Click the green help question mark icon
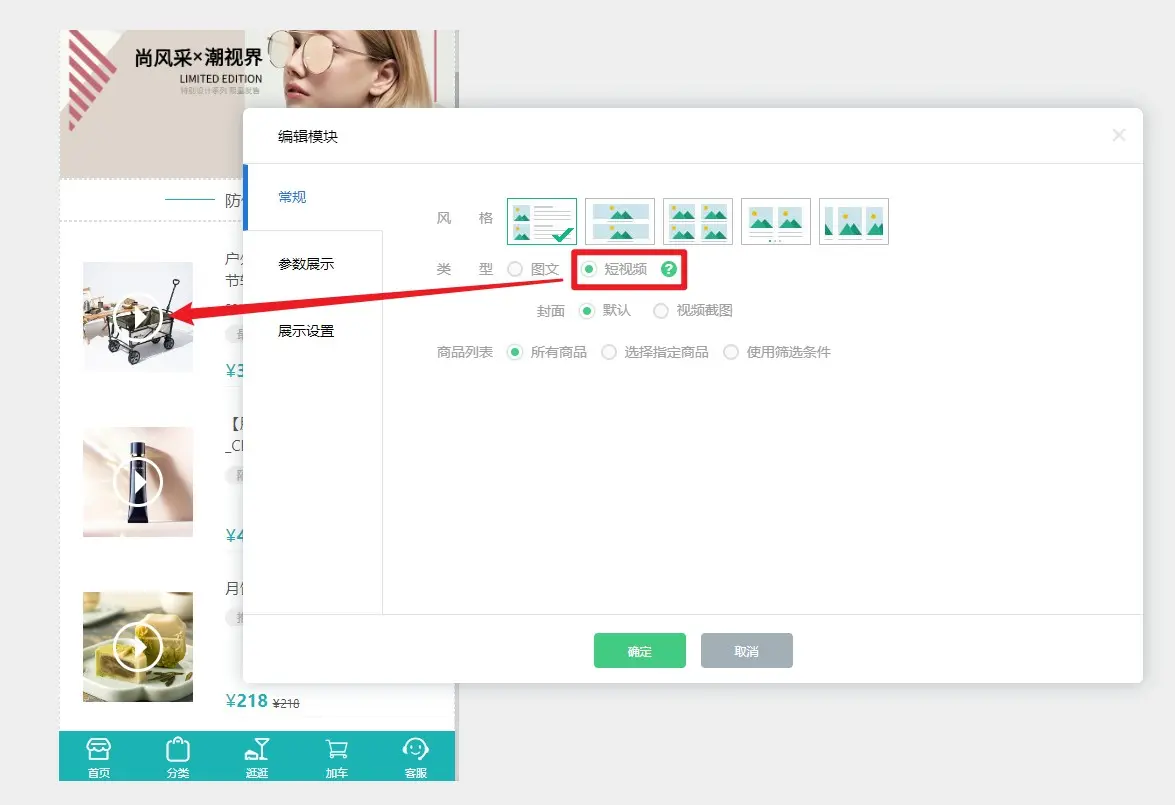The width and height of the screenshot is (1175, 805). 669,269
